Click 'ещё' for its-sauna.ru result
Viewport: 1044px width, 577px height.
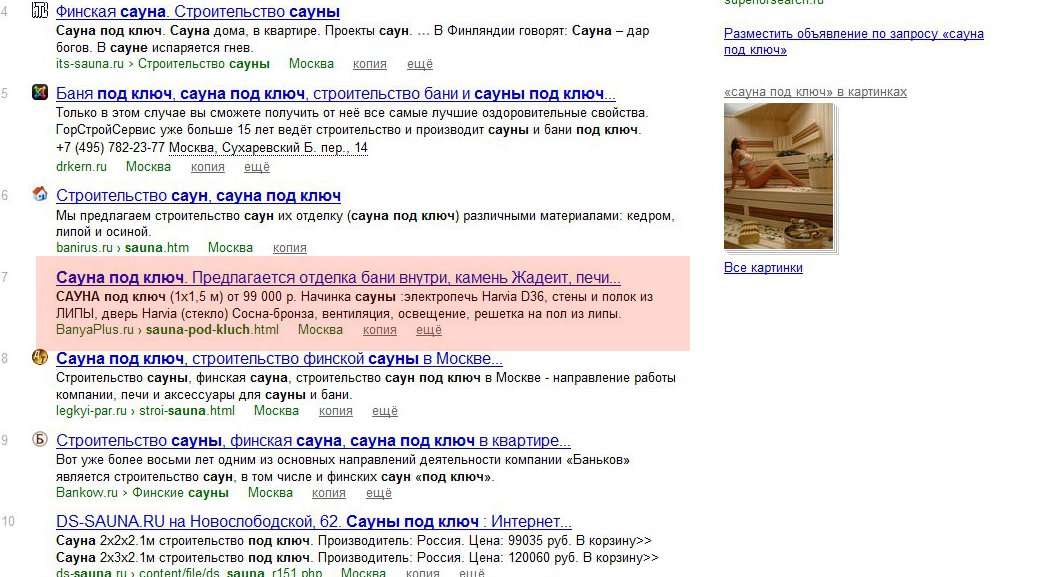[420, 64]
